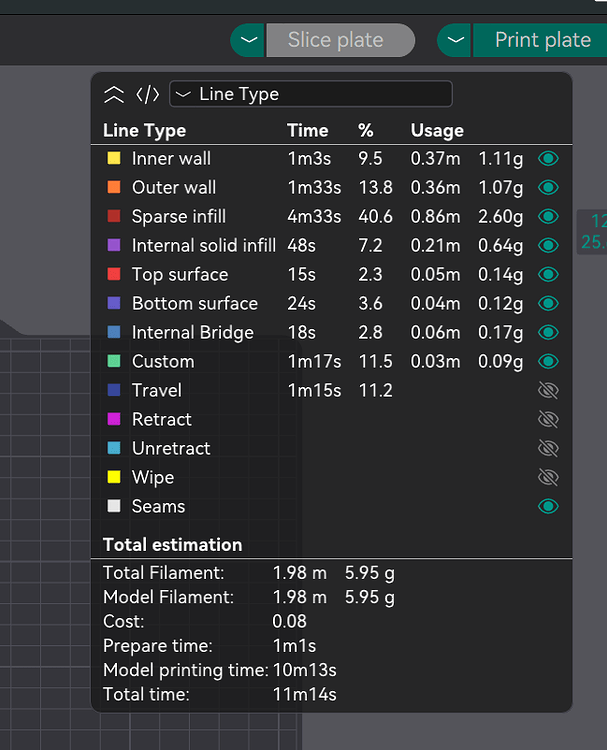Click the dark red Sparse infill swatch
The height and width of the screenshot is (750, 607).
pyautogui.click(x=114, y=216)
